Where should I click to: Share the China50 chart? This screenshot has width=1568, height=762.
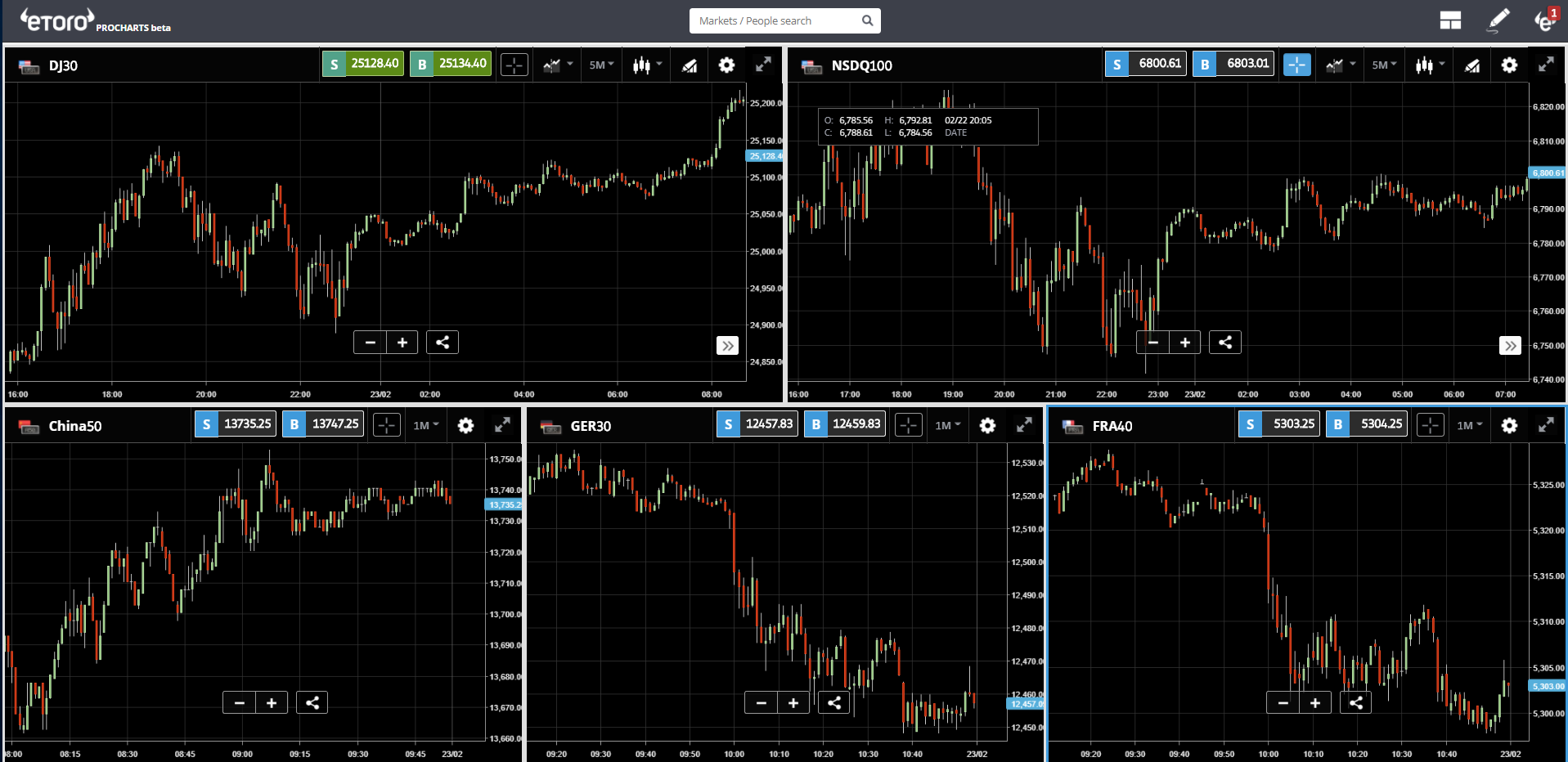[x=312, y=702]
